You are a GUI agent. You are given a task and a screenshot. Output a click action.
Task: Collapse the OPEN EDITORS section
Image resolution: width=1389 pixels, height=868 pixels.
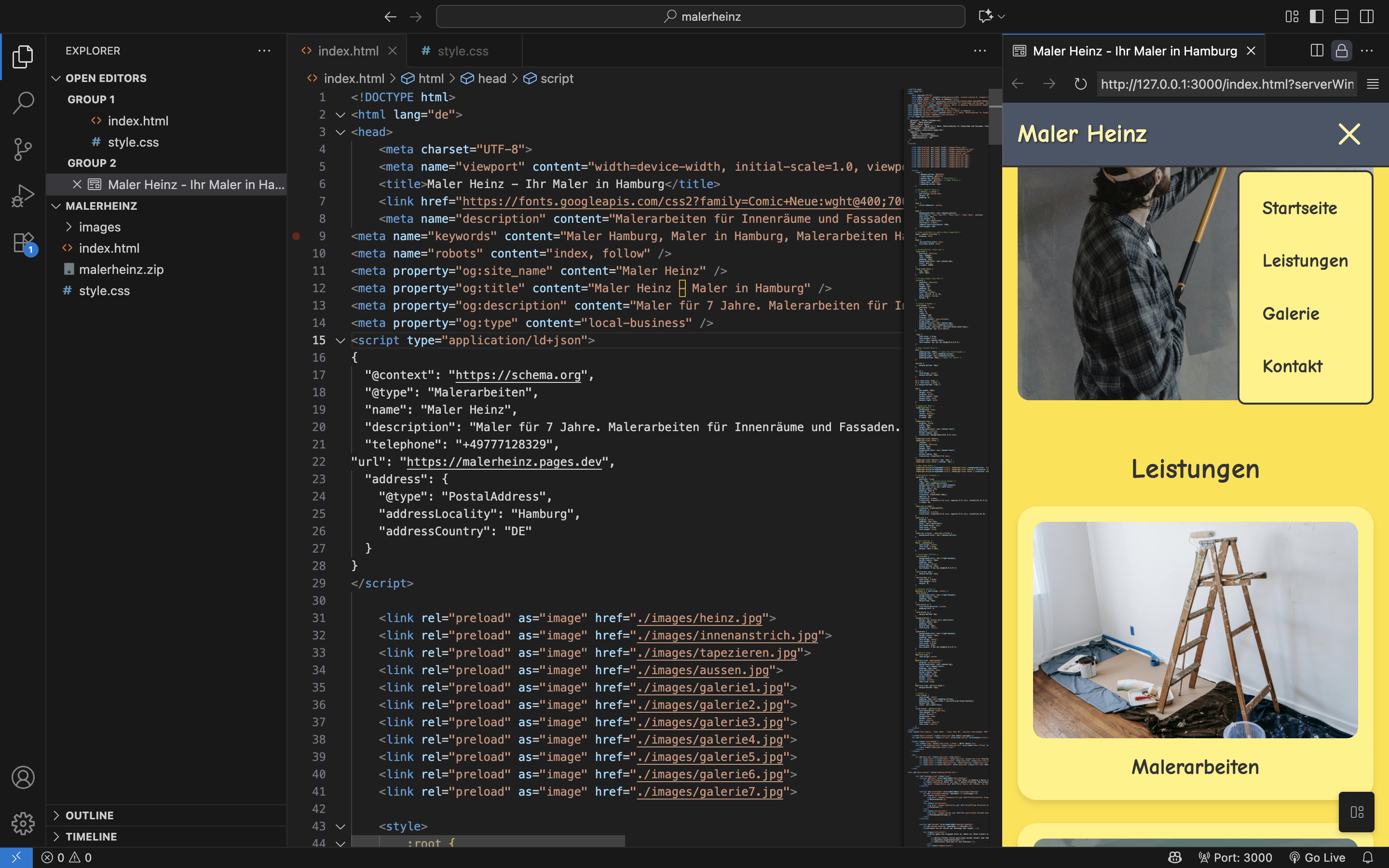click(55, 78)
